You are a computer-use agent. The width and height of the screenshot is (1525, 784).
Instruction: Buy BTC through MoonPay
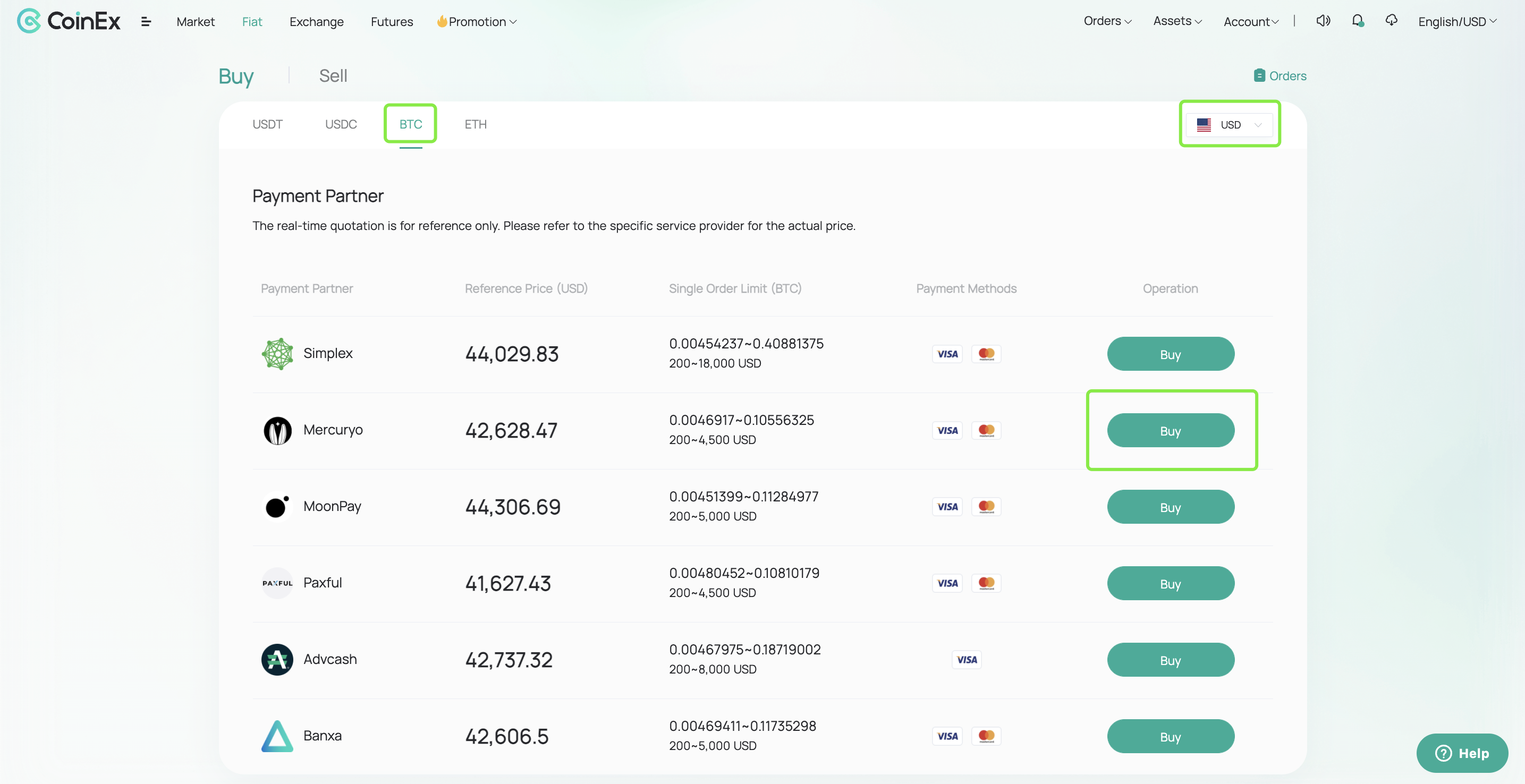pos(1171,507)
